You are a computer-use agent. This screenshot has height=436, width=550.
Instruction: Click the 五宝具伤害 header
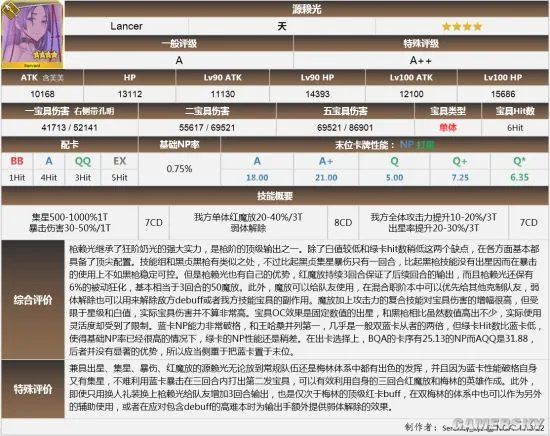[x=345, y=111]
